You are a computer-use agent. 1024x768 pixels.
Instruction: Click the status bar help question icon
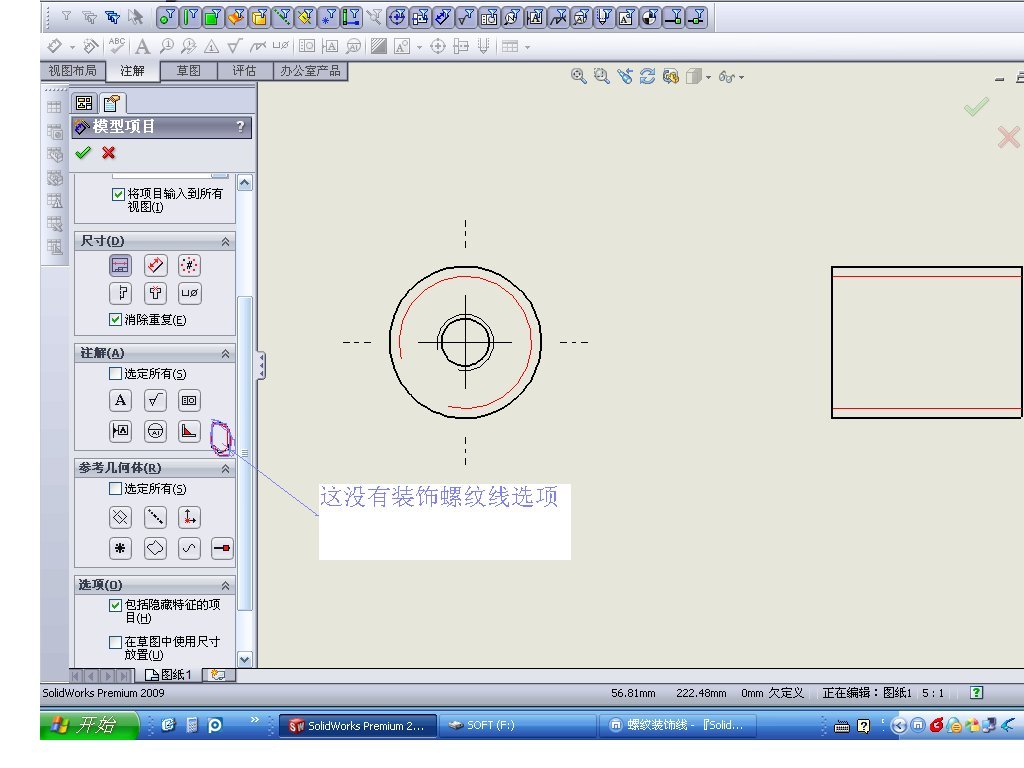(976, 693)
